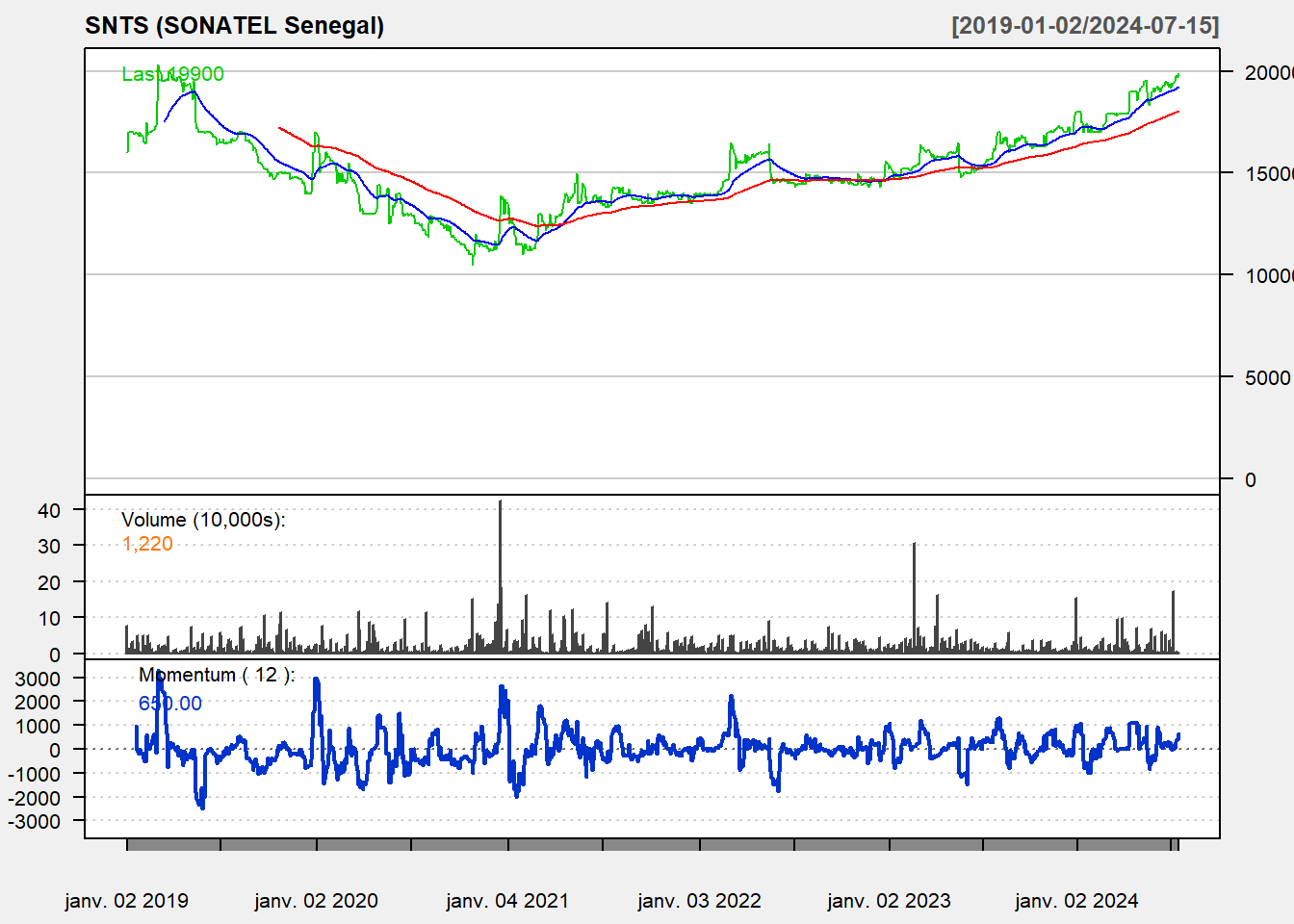Click the Momentum ( 12 ) indicator label
1294x924 pixels.
(x=217, y=675)
